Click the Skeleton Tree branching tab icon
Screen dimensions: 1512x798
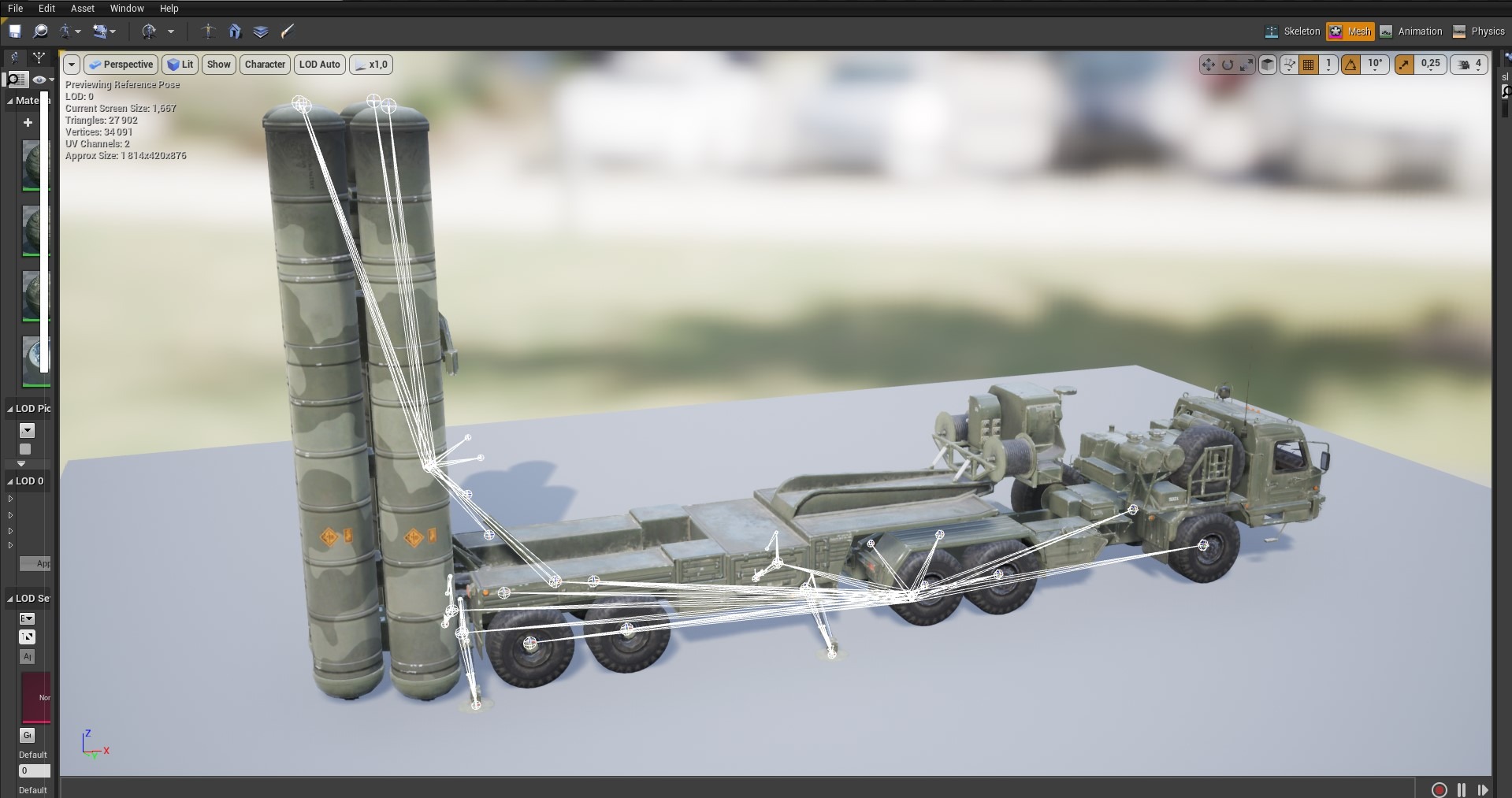click(x=39, y=58)
